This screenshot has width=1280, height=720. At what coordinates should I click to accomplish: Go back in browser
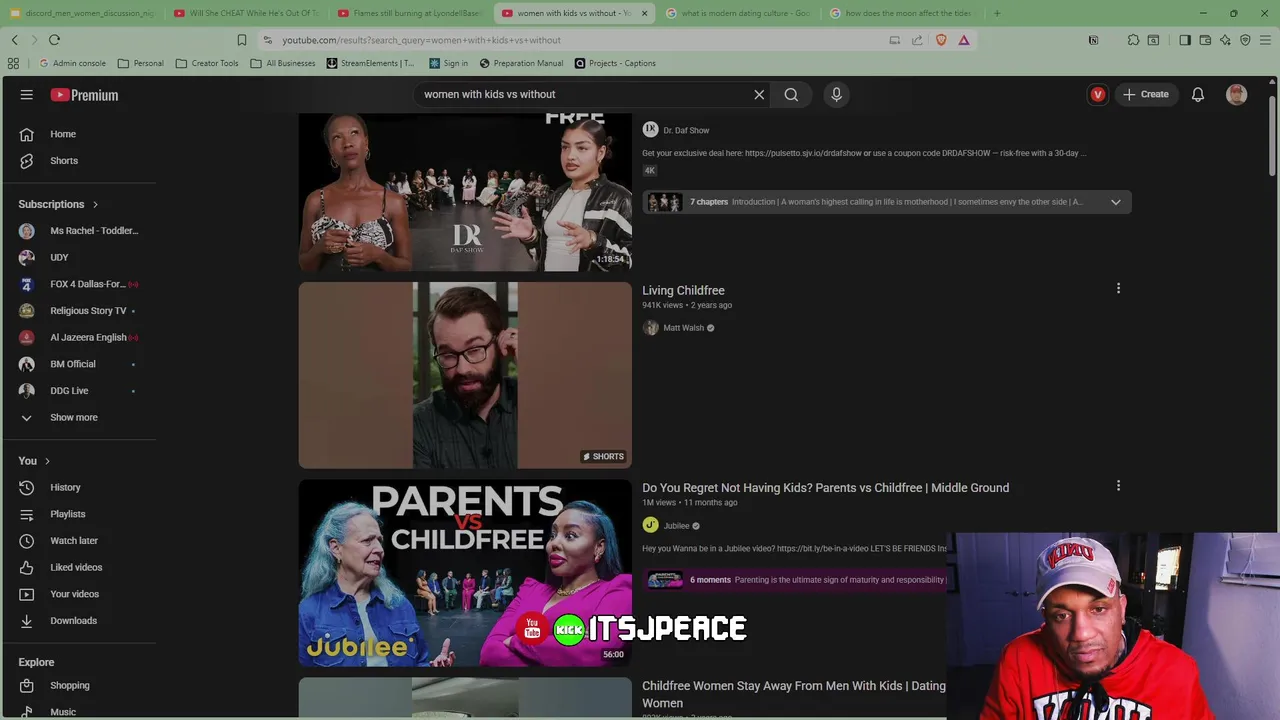pyautogui.click(x=15, y=40)
